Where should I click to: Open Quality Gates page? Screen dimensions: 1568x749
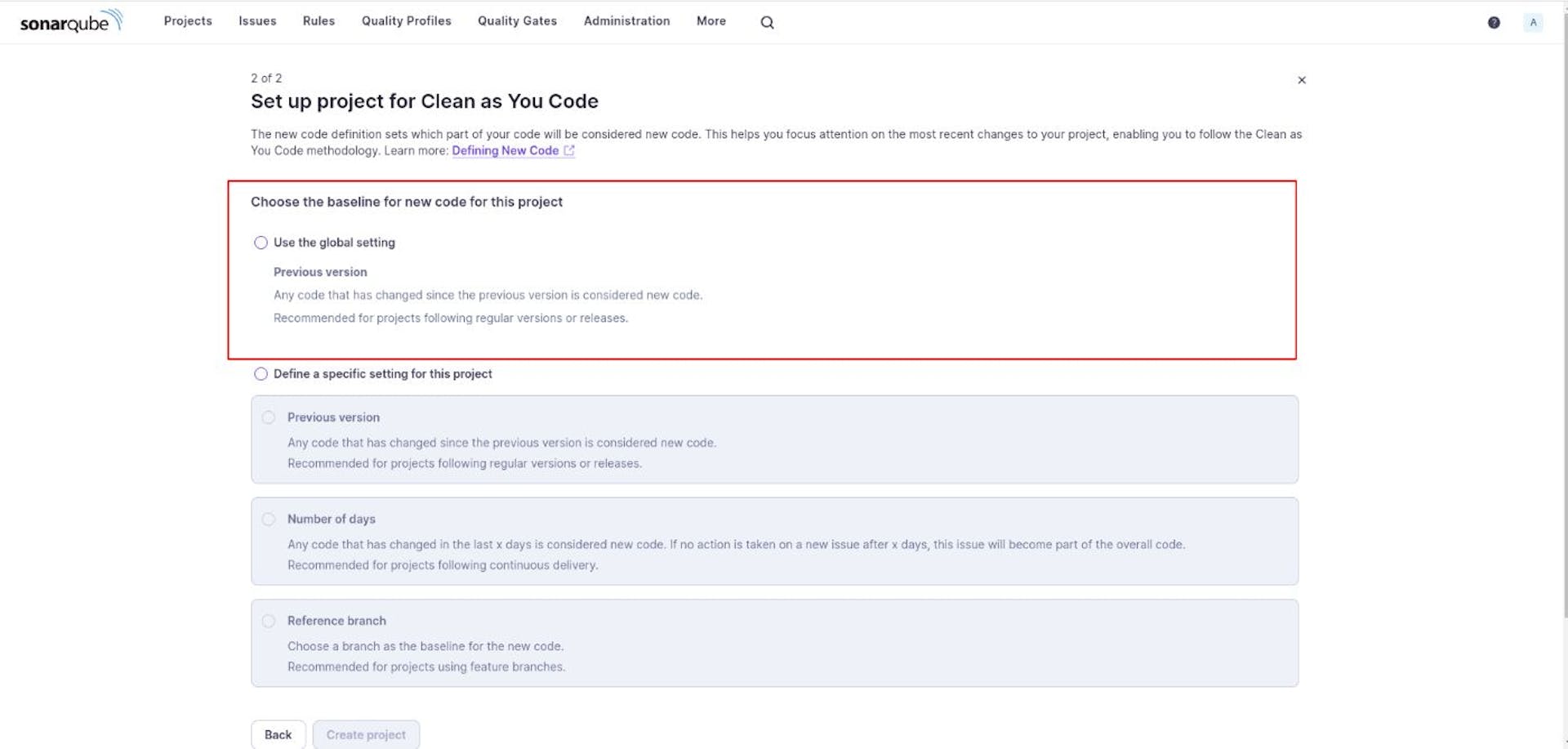pyautogui.click(x=517, y=21)
